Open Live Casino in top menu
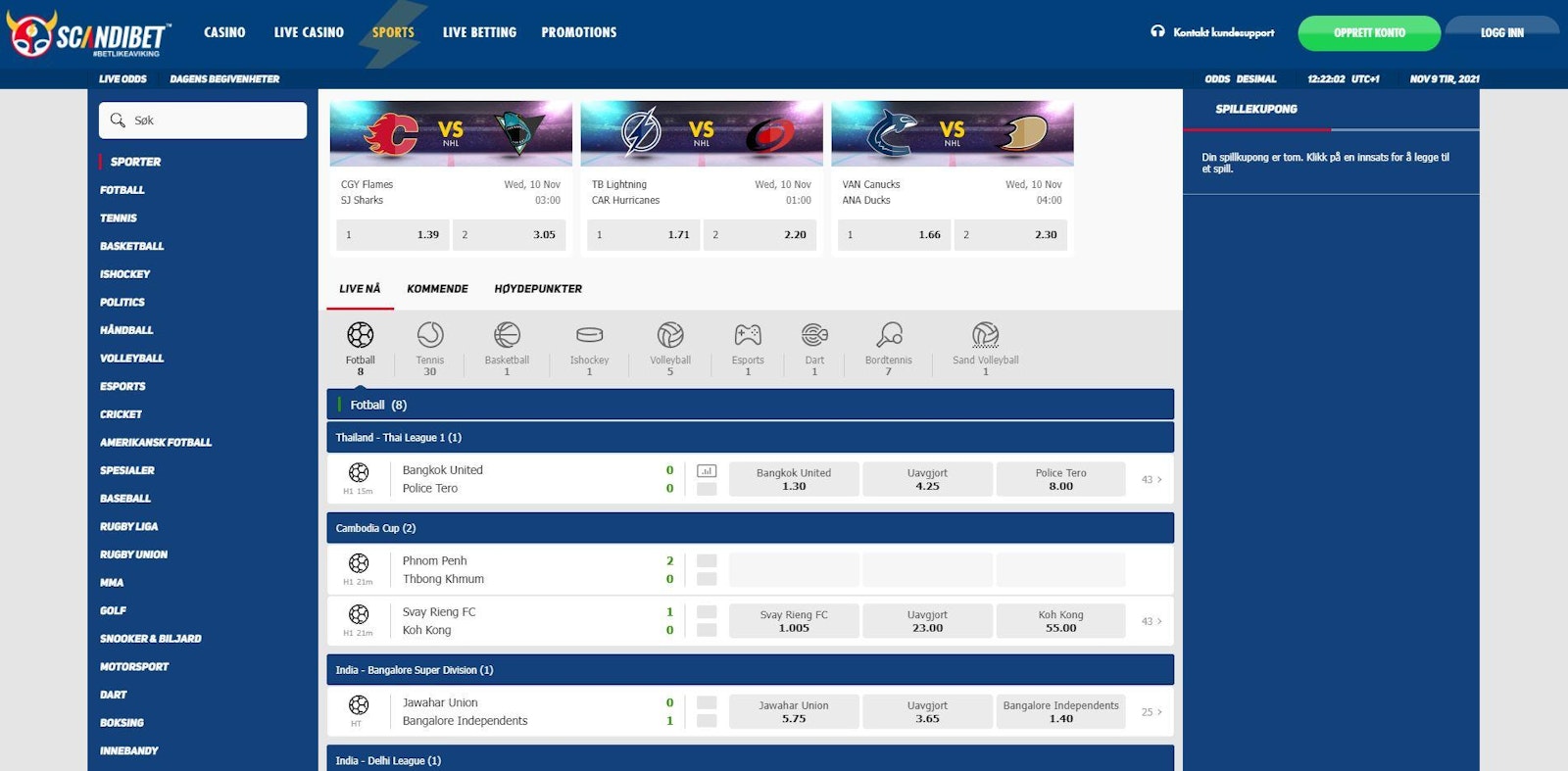1568x771 pixels. pos(309,32)
